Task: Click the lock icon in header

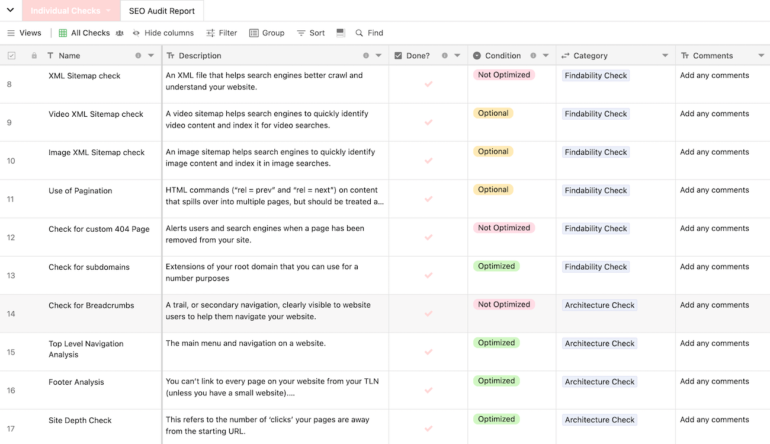Action: pos(34,56)
